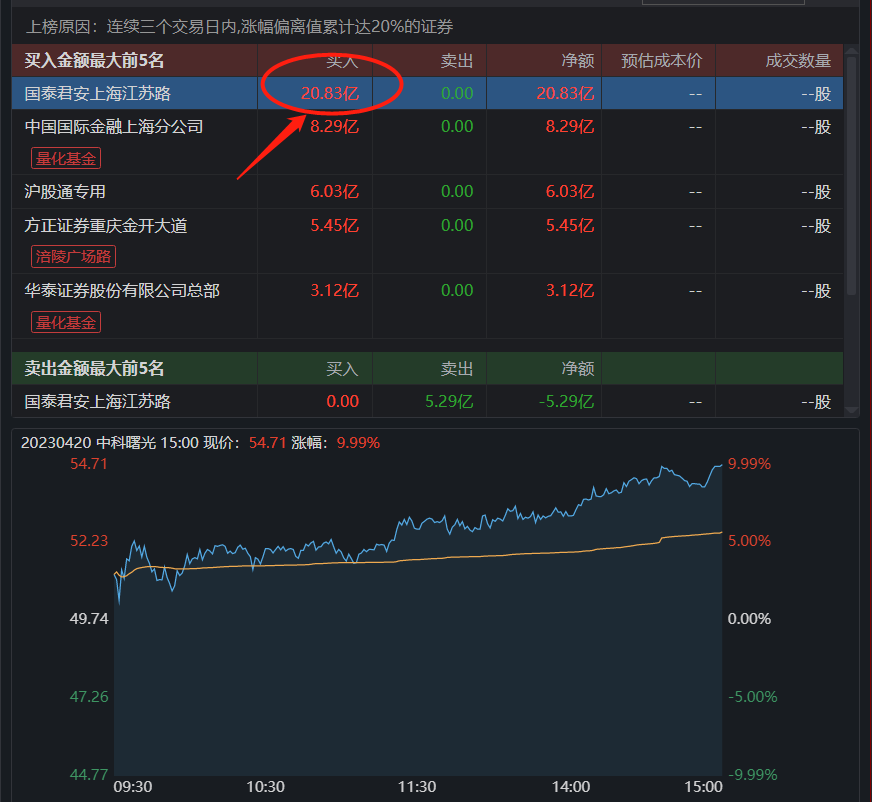This screenshot has height=802, width=872.
Task: Click the 20230420 中科曙光 chart title
Action: (88, 443)
